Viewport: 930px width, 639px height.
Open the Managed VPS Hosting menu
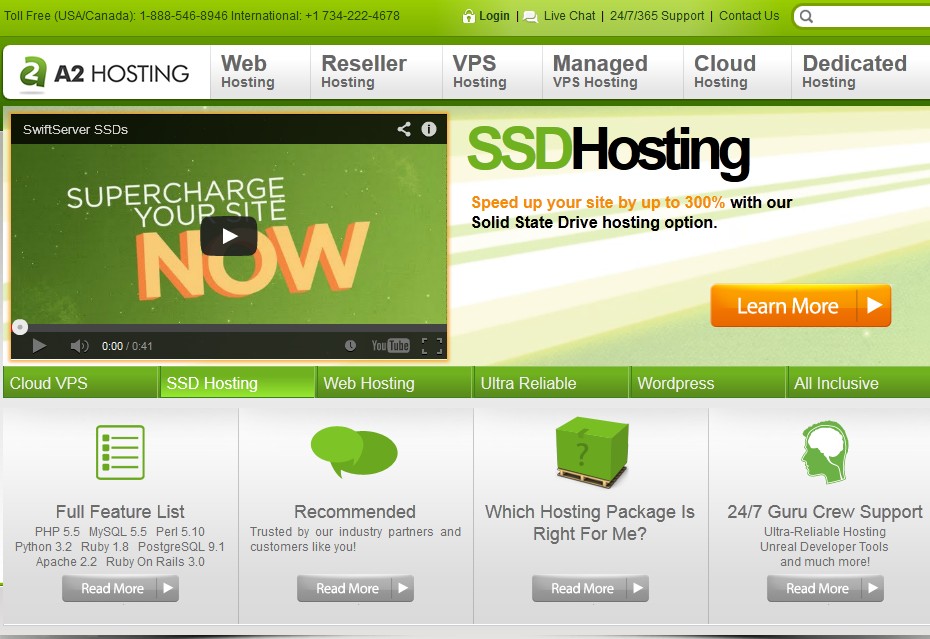tap(613, 72)
